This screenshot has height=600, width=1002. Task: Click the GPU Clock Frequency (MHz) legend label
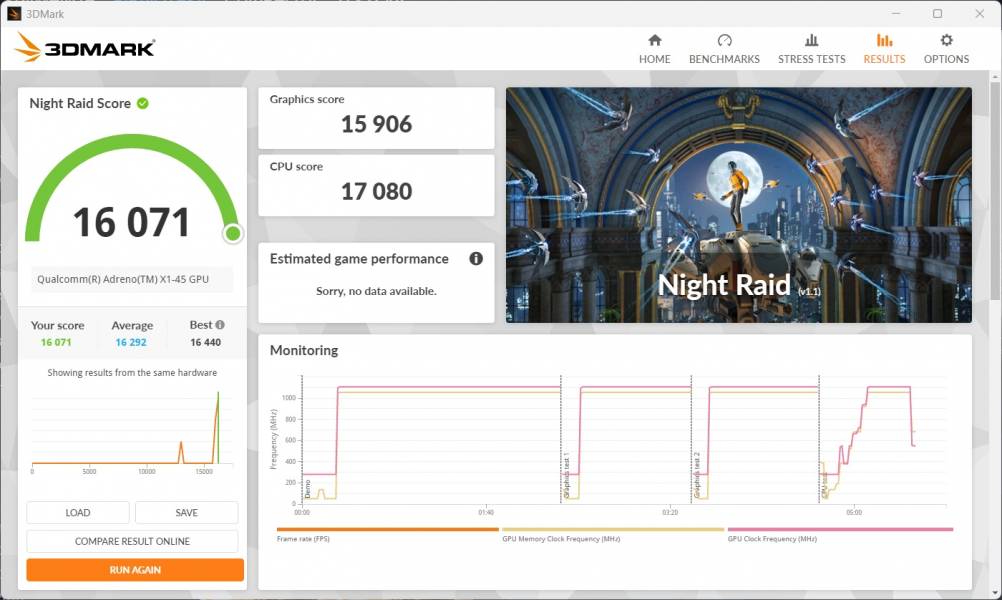point(772,539)
